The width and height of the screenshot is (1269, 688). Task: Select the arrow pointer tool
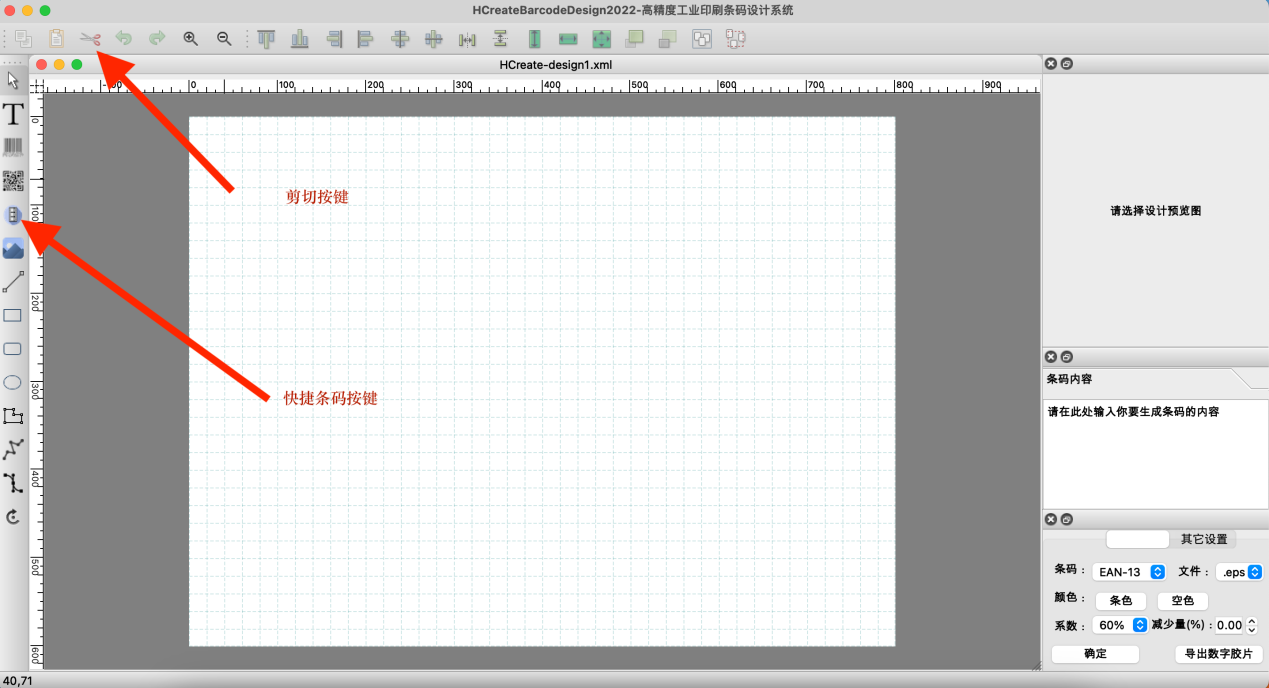[x=13, y=80]
